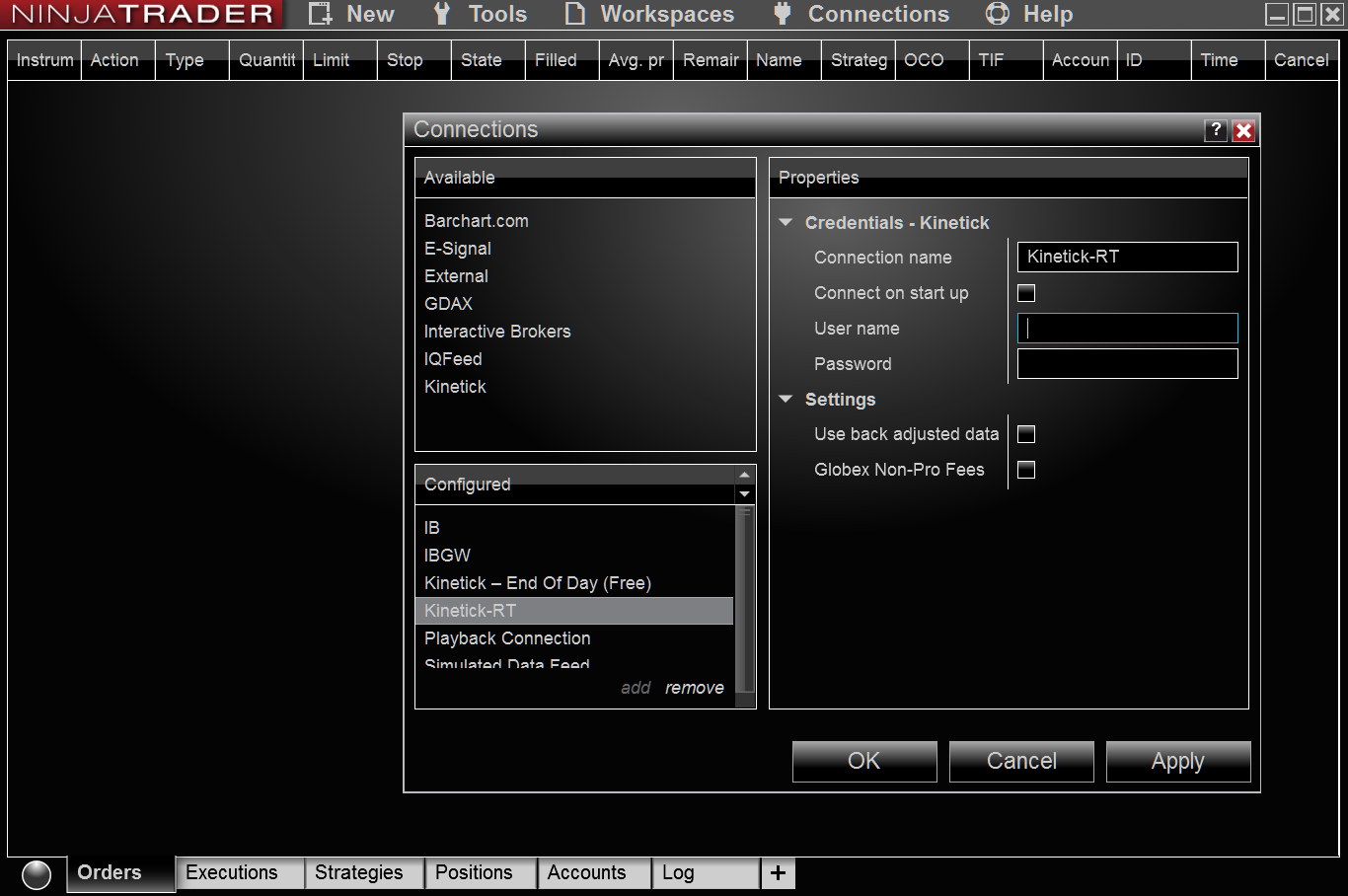The image size is (1348, 896).
Task: Enable Globex Non-Pro Fees checkbox
Action: [x=1026, y=470]
